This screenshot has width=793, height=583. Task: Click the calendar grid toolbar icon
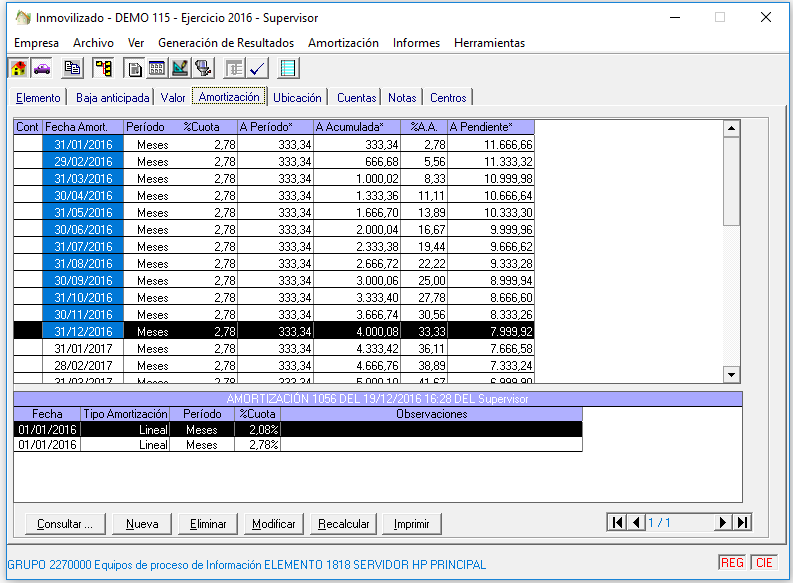point(157,69)
